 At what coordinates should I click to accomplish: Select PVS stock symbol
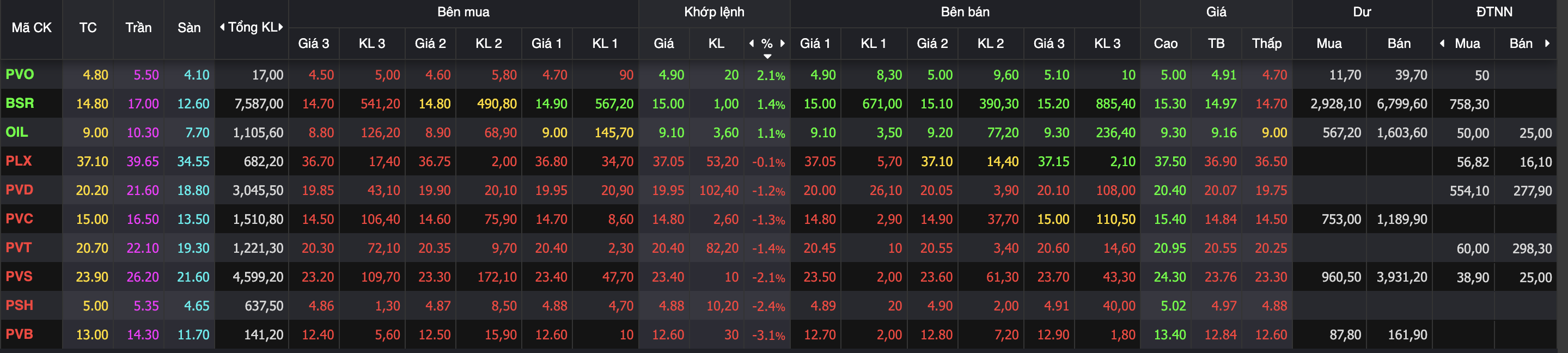(x=19, y=277)
